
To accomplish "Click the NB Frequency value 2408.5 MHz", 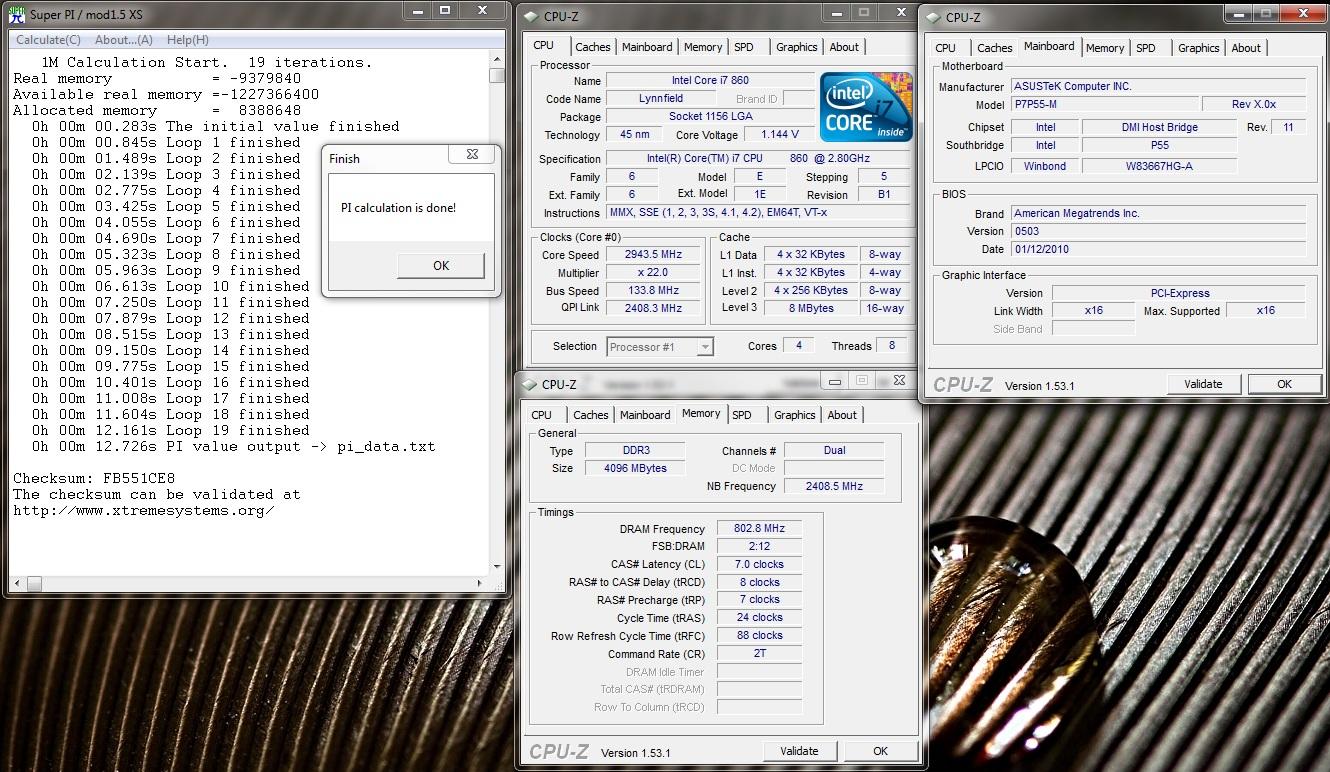I will click(834, 486).
